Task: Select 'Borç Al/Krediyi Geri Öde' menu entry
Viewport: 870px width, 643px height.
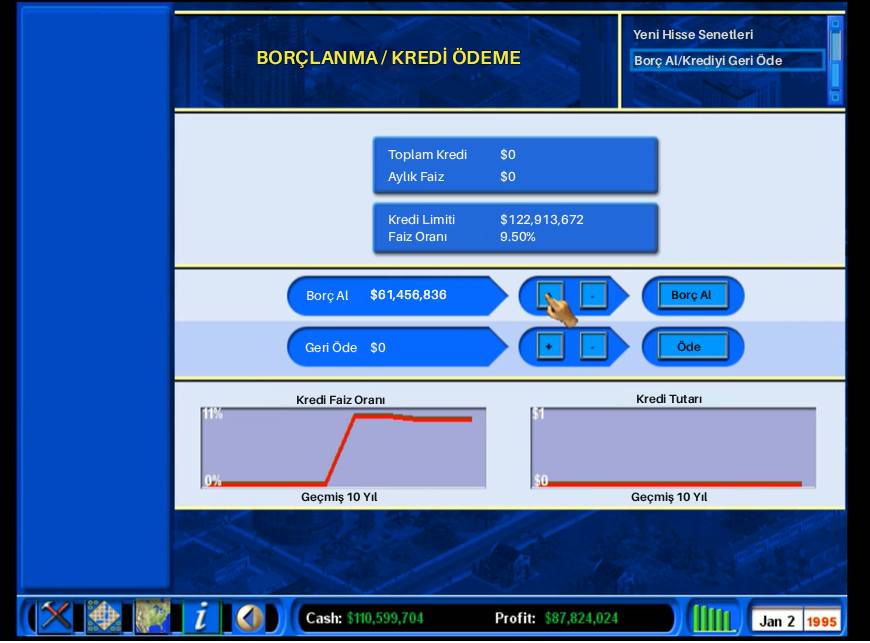Action: (x=708, y=60)
